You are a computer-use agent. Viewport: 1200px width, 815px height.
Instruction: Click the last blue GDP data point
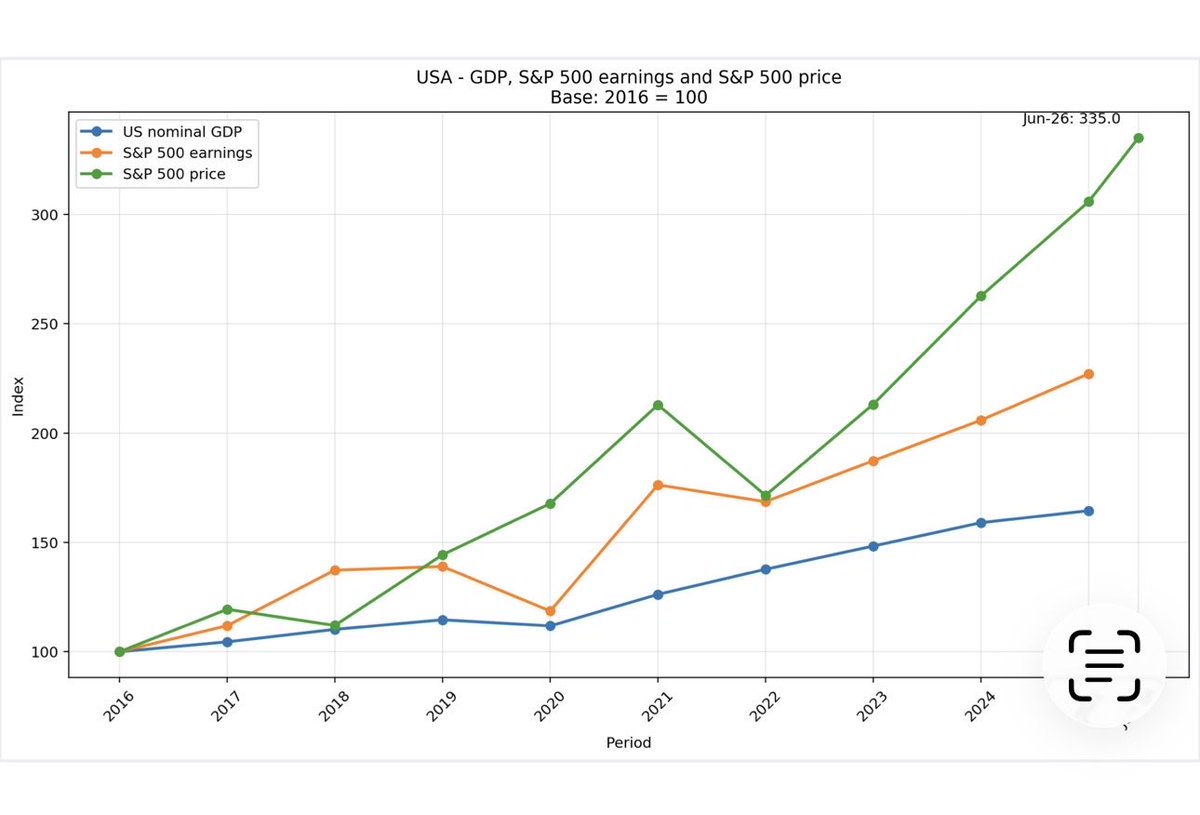1088,511
